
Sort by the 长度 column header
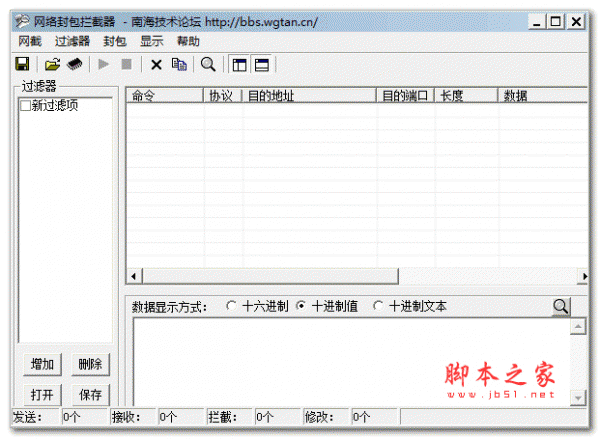pyautogui.click(x=466, y=95)
